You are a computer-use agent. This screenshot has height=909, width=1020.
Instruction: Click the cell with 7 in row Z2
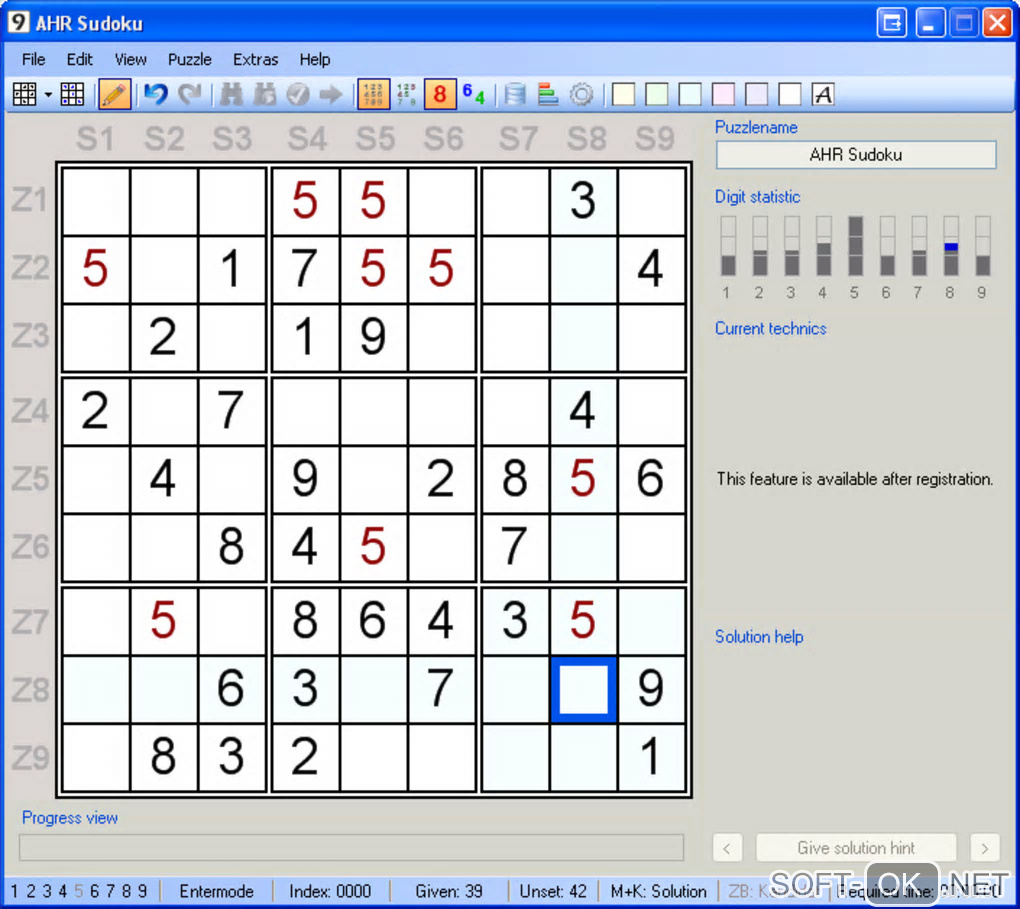click(x=304, y=269)
